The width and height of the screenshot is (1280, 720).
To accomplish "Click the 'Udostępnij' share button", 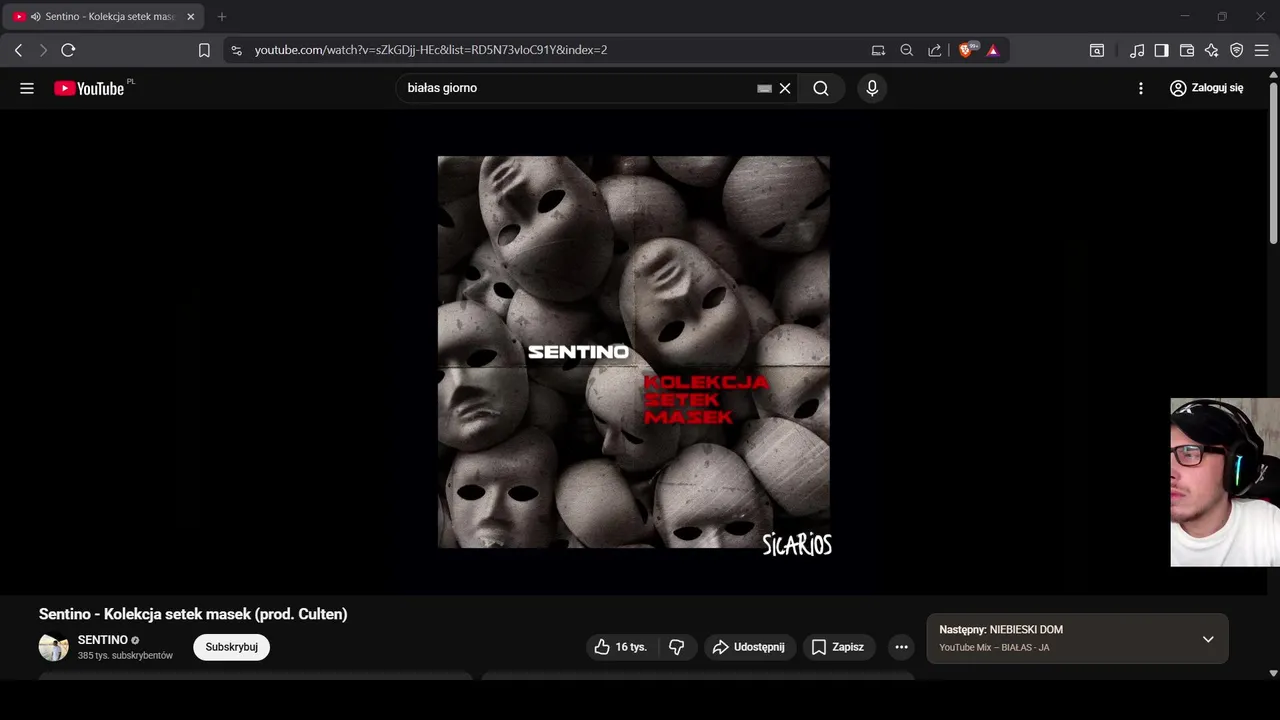I will [x=749, y=647].
